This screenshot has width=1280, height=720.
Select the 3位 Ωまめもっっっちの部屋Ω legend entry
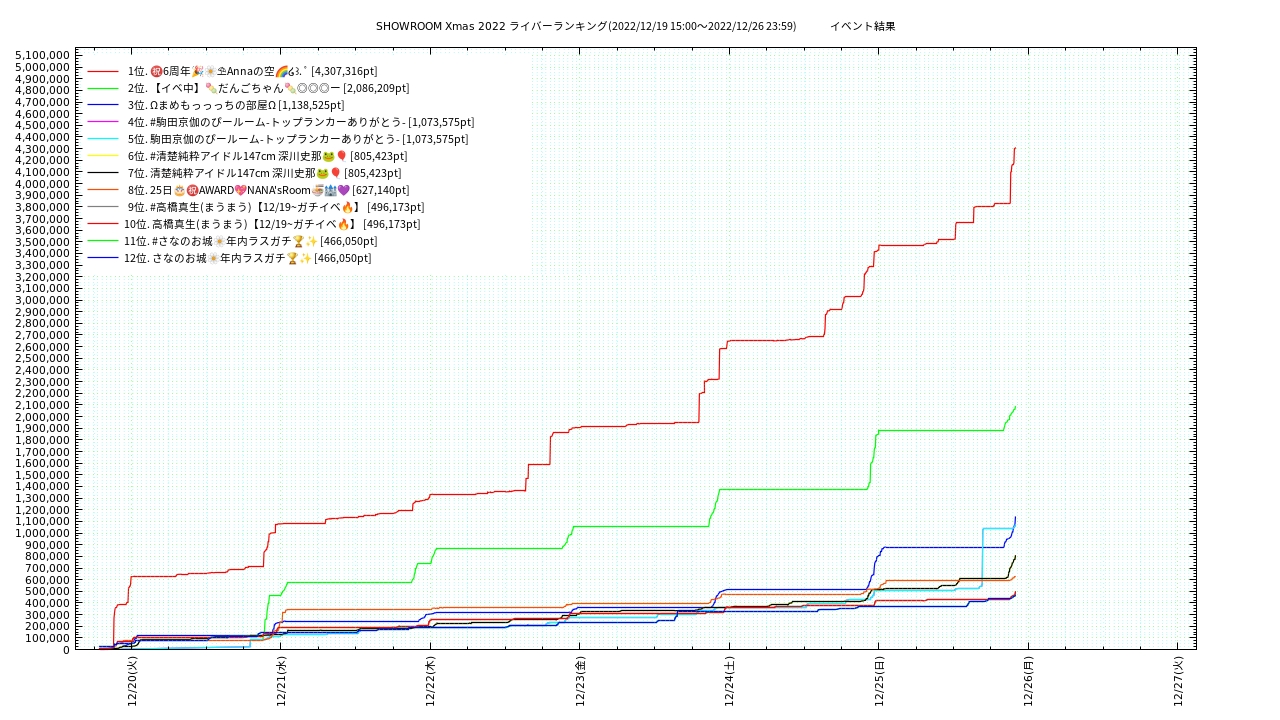pyautogui.click(x=236, y=106)
